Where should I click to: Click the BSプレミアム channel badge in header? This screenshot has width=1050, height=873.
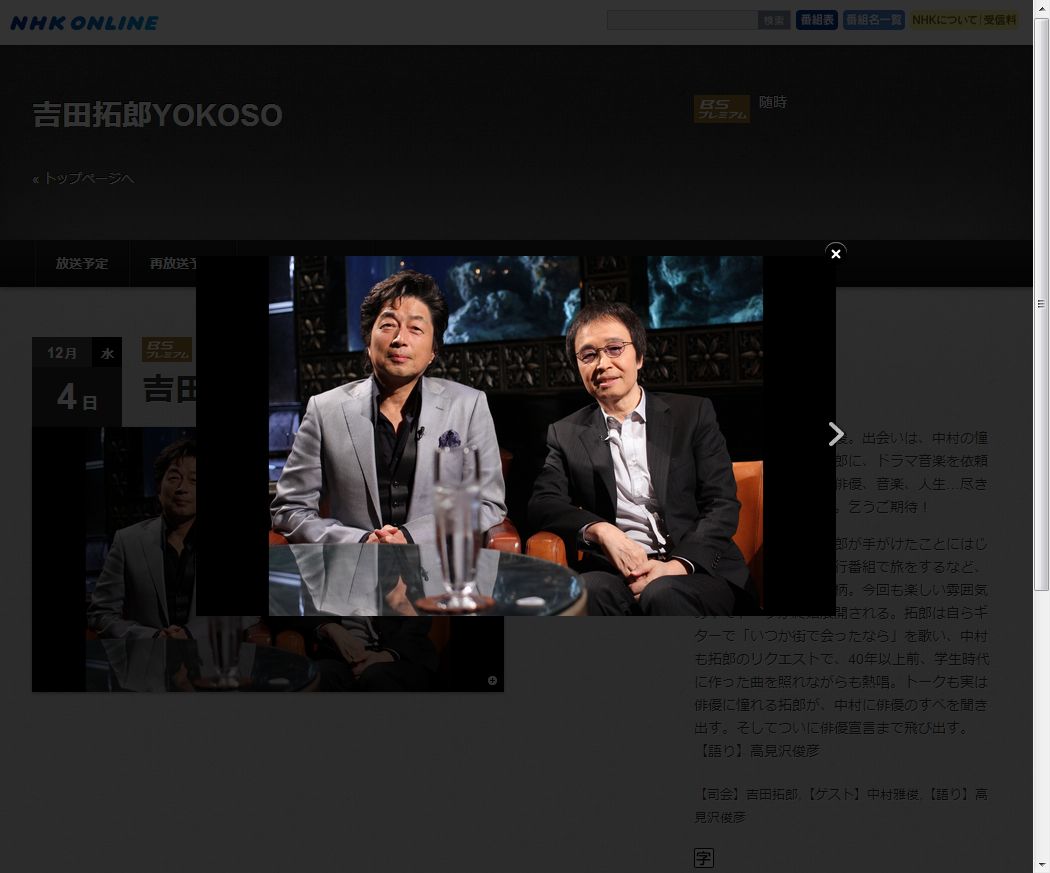click(x=721, y=108)
